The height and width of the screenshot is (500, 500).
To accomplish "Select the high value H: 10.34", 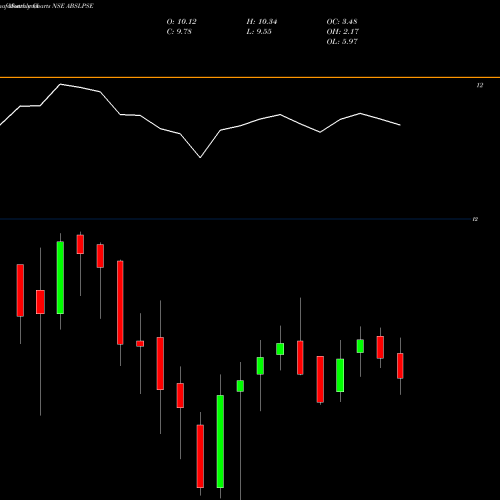I will (262, 22).
